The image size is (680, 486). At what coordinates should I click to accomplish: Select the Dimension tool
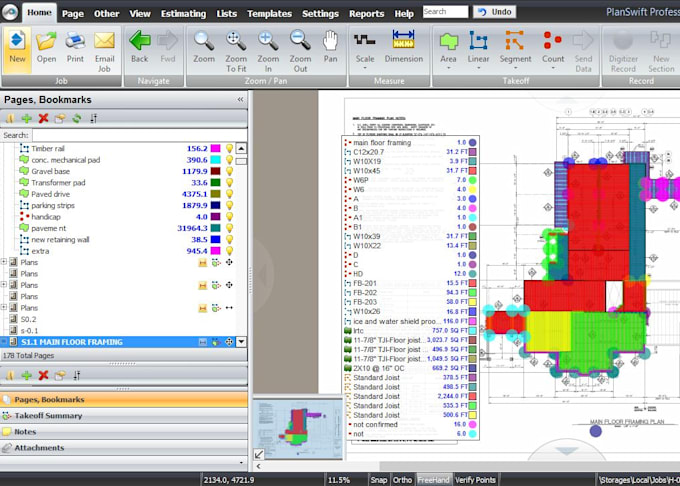(x=403, y=48)
